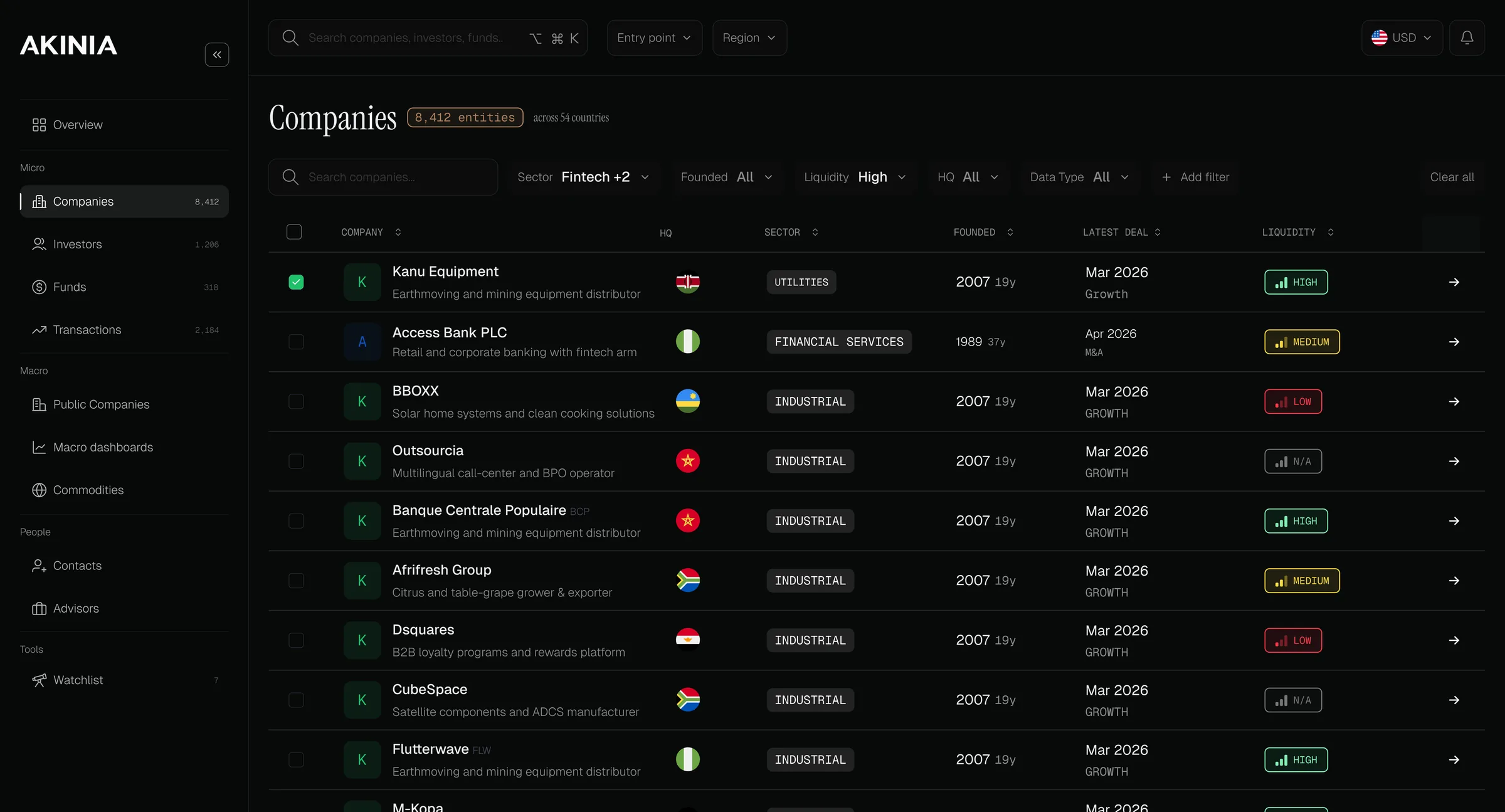Click the Transactions trend arrow icon

(x=39, y=330)
